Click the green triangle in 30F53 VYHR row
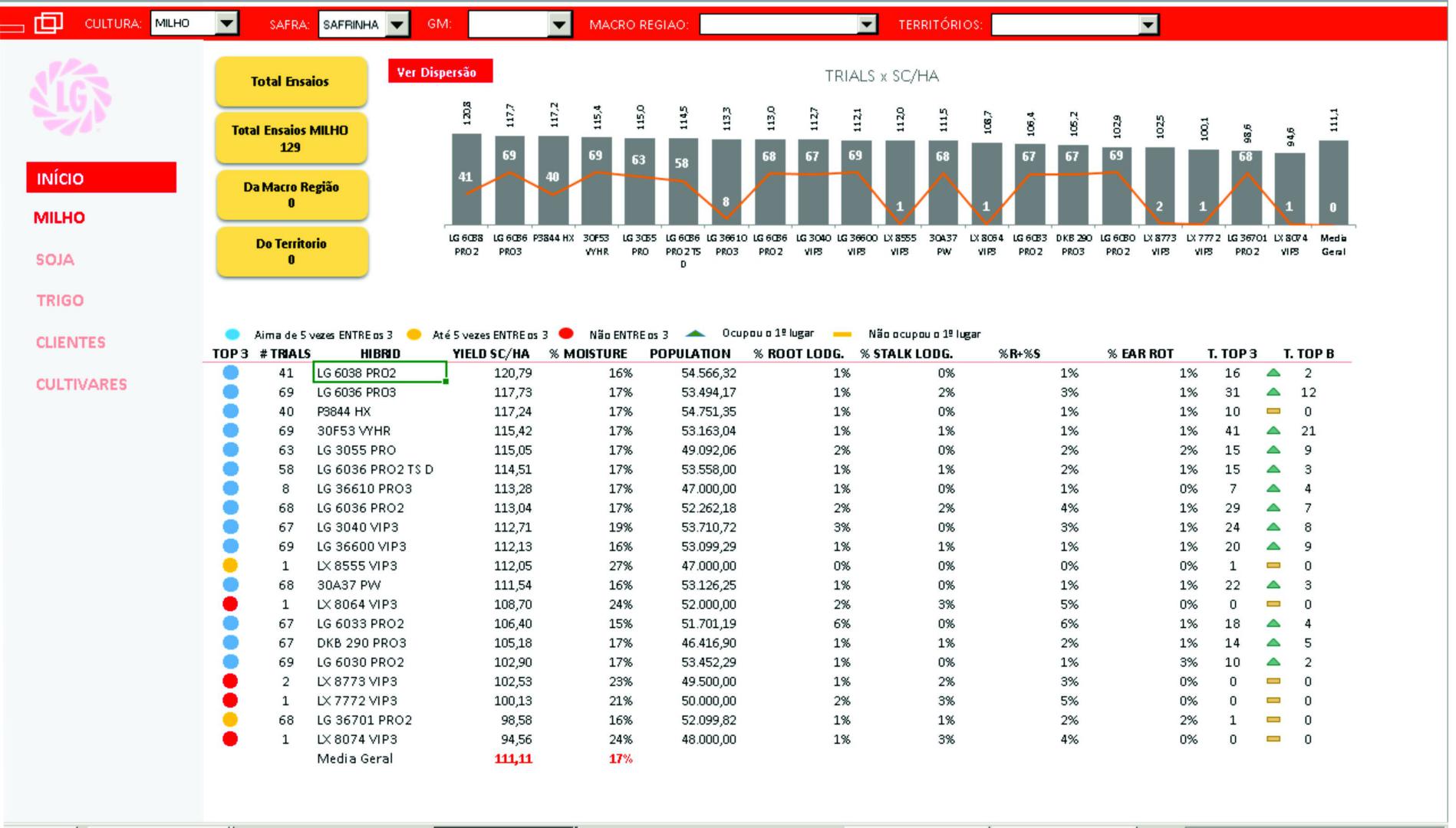 [1273, 431]
